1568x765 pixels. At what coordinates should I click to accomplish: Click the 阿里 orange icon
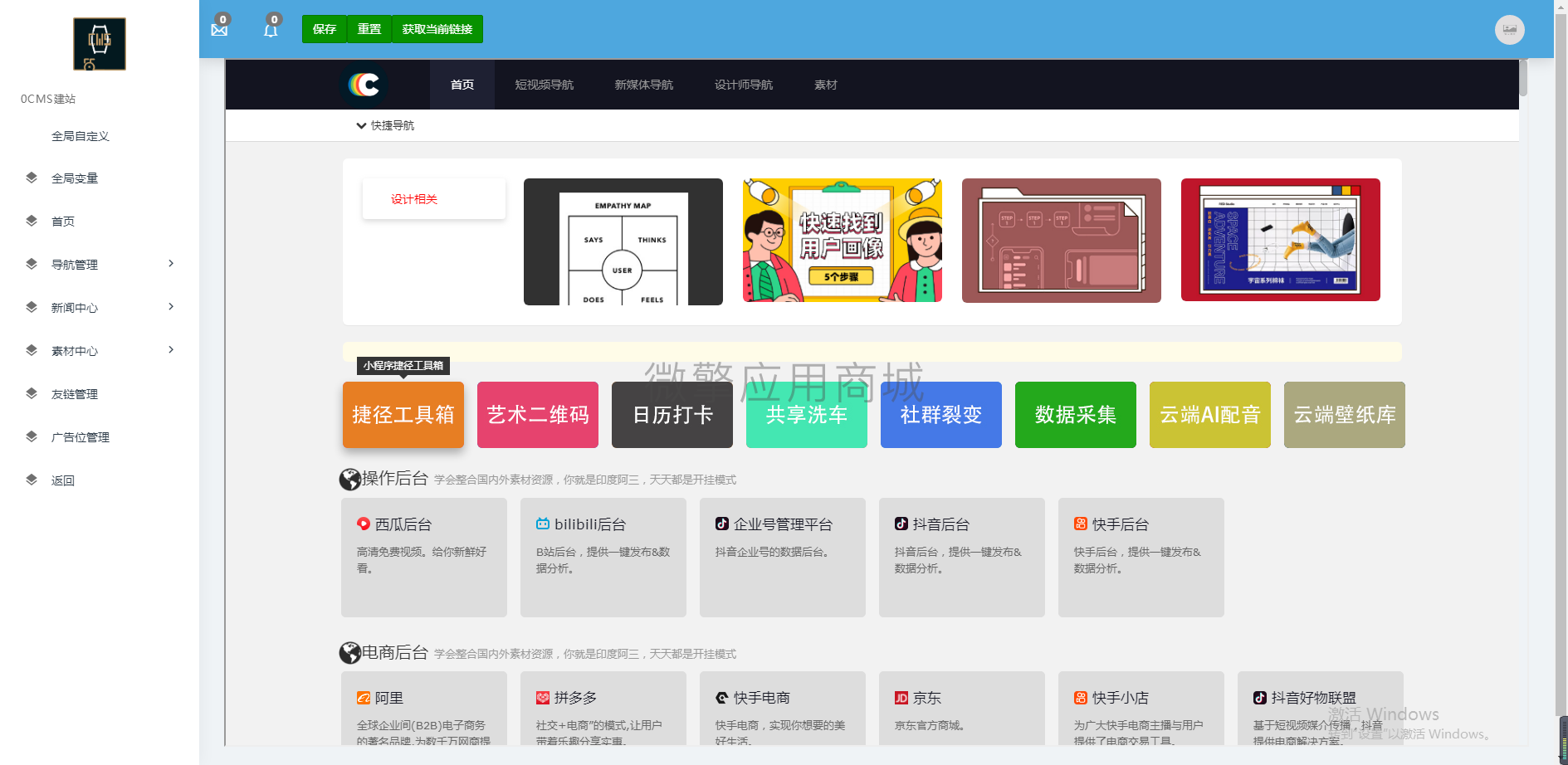click(364, 698)
